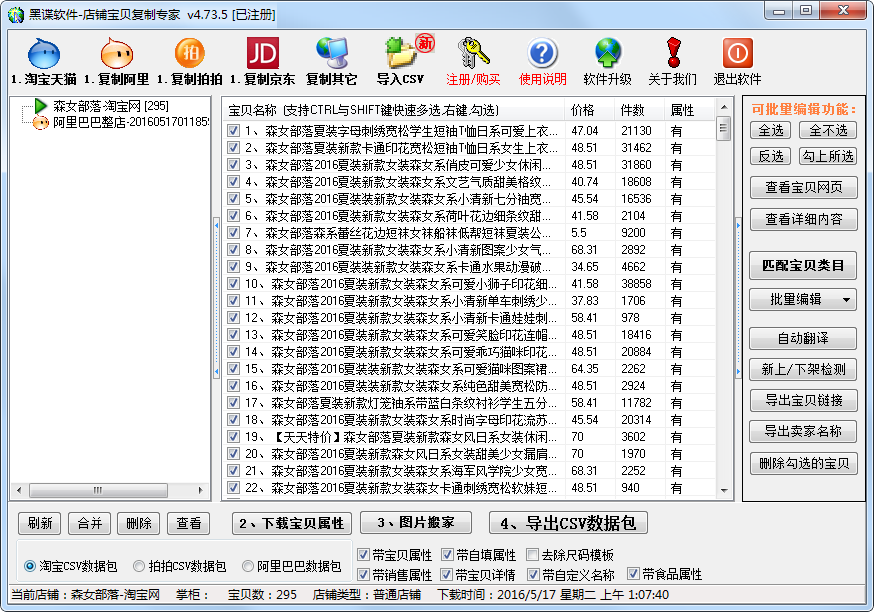Open 使用说明 help icon

tap(542, 53)
